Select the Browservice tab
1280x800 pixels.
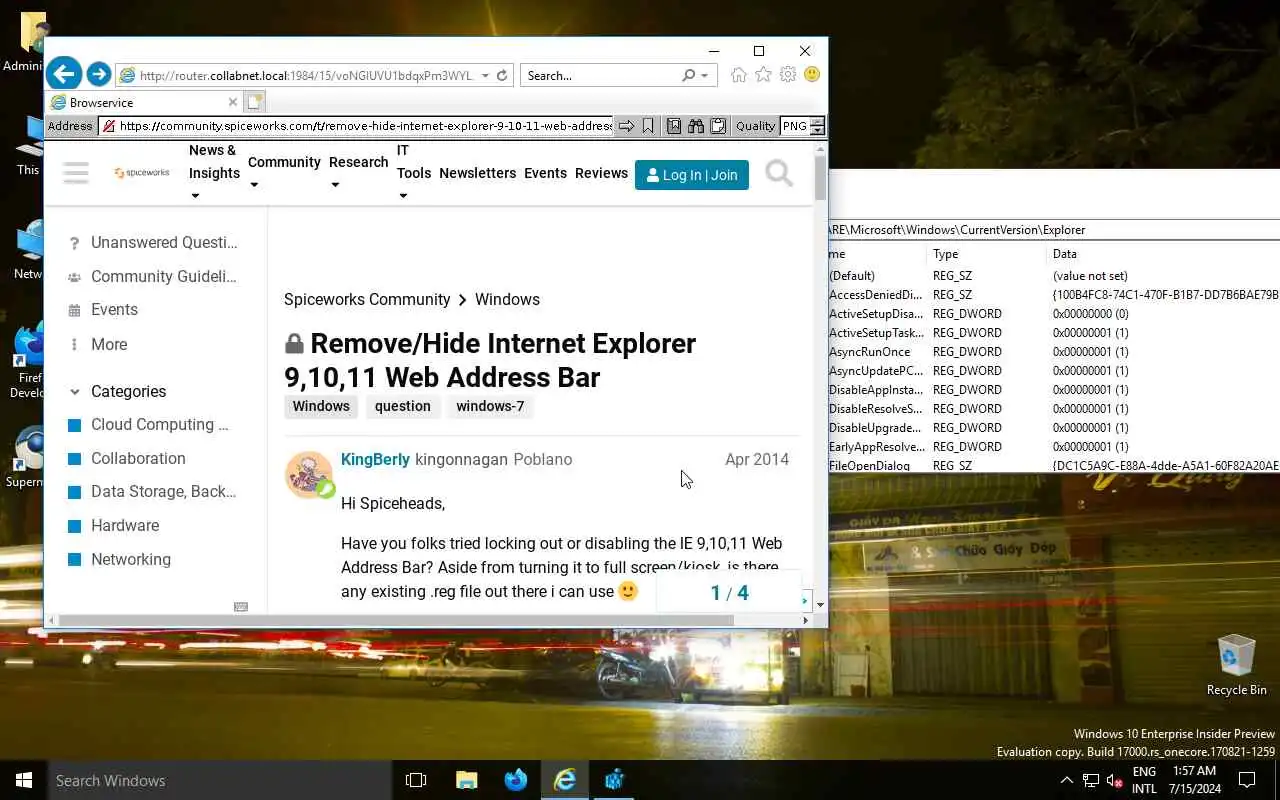tap(144, 102)
